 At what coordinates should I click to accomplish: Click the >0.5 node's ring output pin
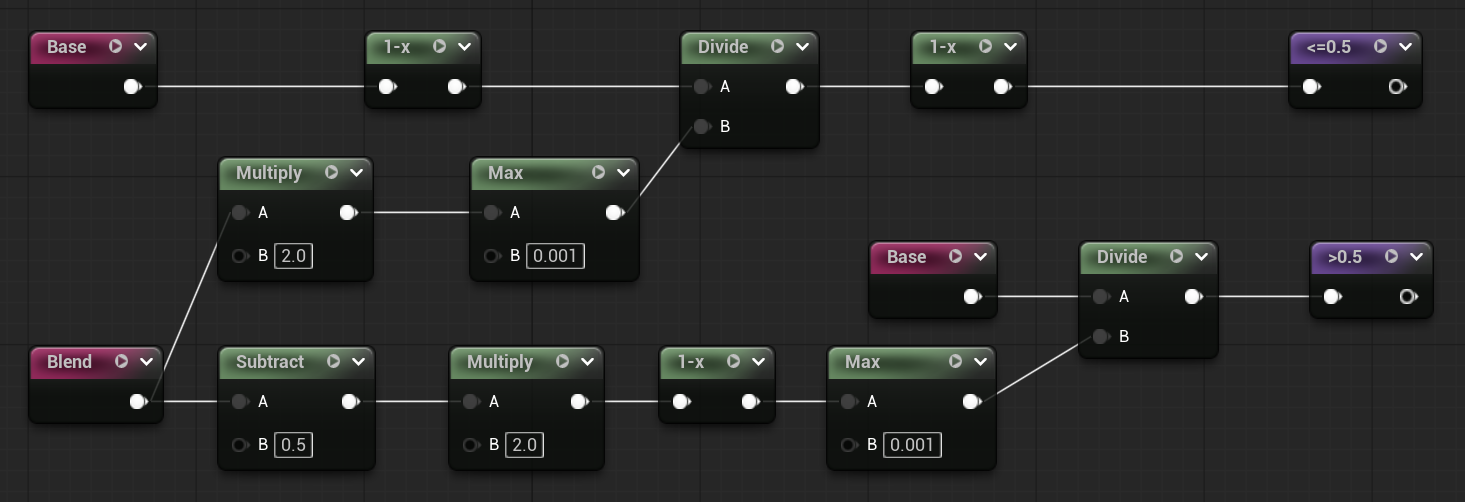tap(1409, 297)
